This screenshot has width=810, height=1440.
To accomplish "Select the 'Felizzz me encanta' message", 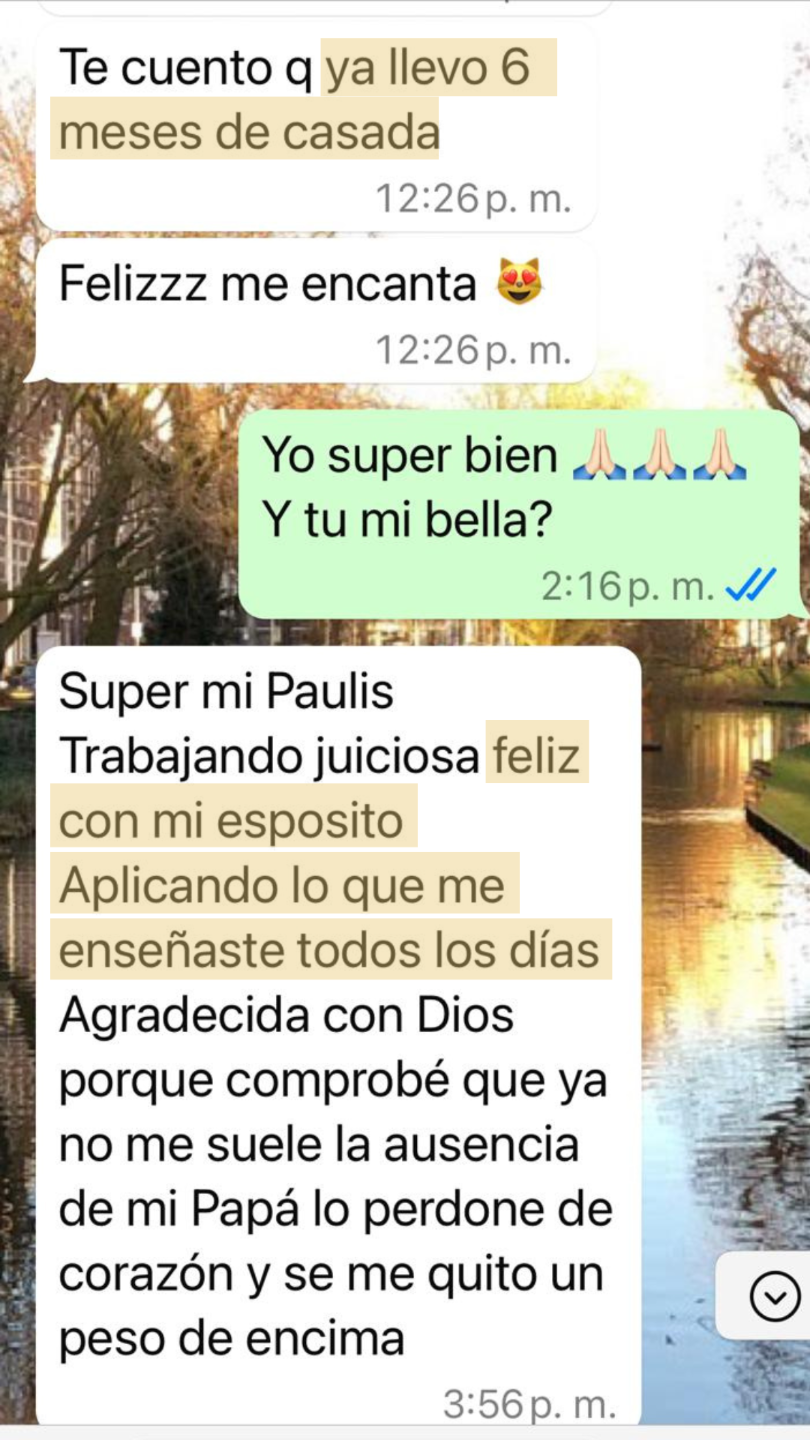I will 317,310.
